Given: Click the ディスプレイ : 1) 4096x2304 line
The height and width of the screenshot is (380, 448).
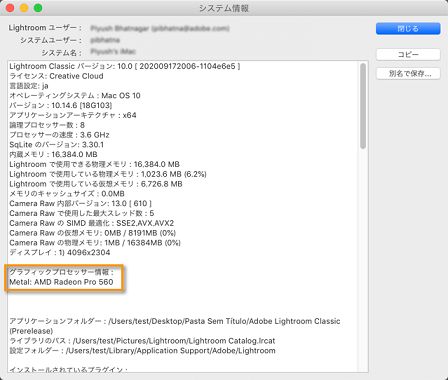Looking at the screenshot, I should pyautogui.click(x=60, y=252).
